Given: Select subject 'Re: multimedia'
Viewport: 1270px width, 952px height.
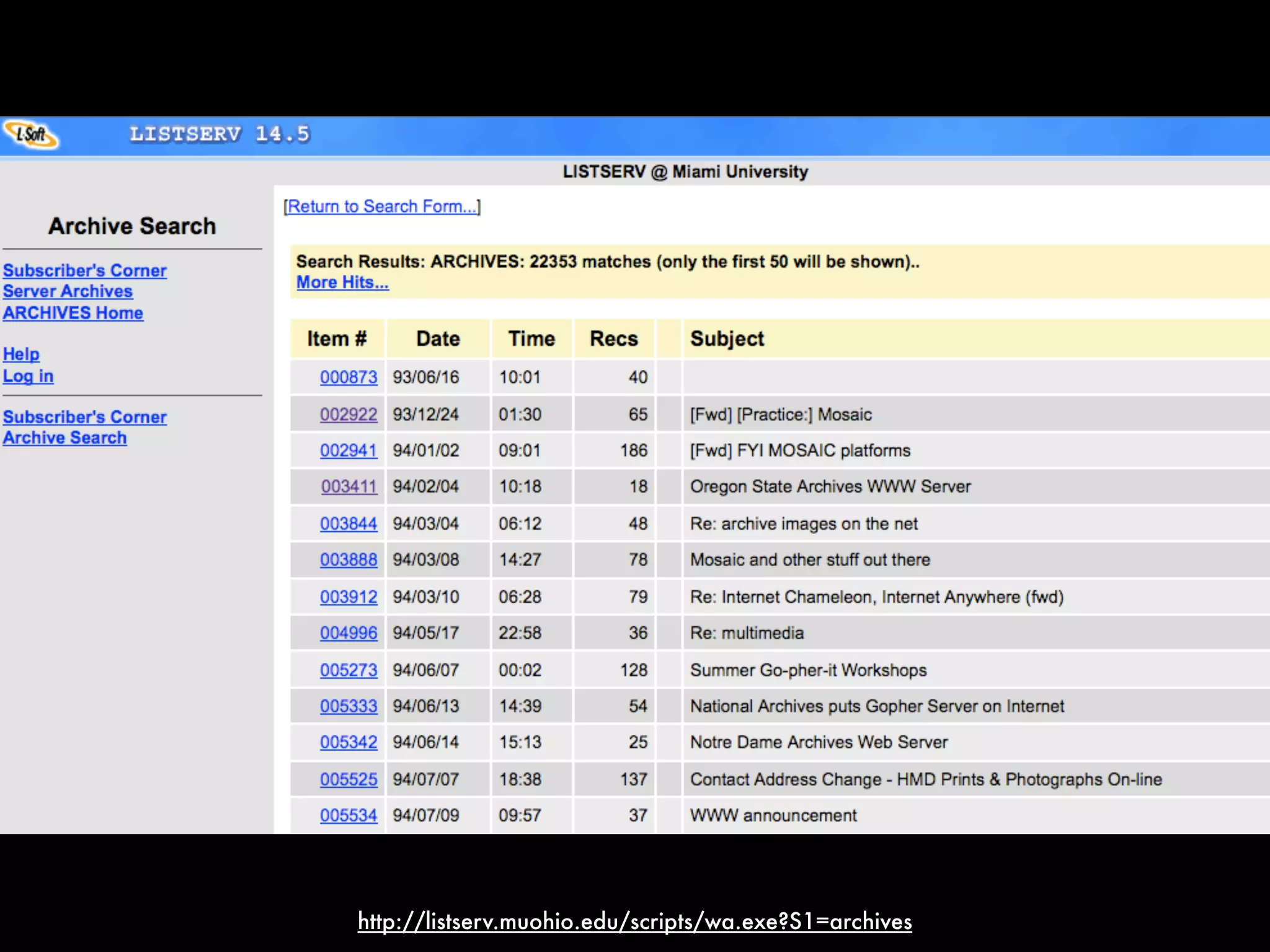Looking at the screenshot, I should (x=747, y=633).
